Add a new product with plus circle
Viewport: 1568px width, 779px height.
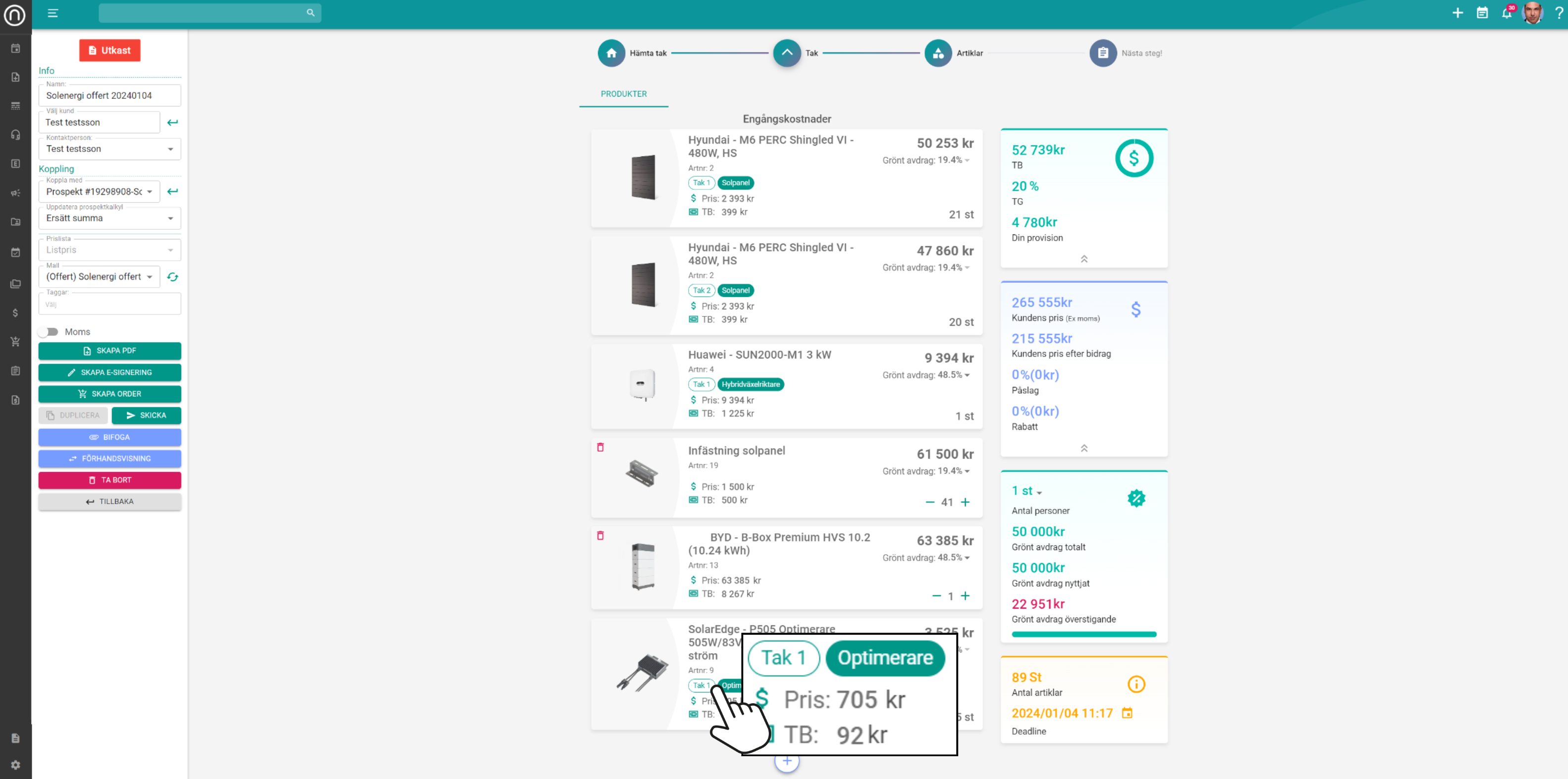(786, 761)
